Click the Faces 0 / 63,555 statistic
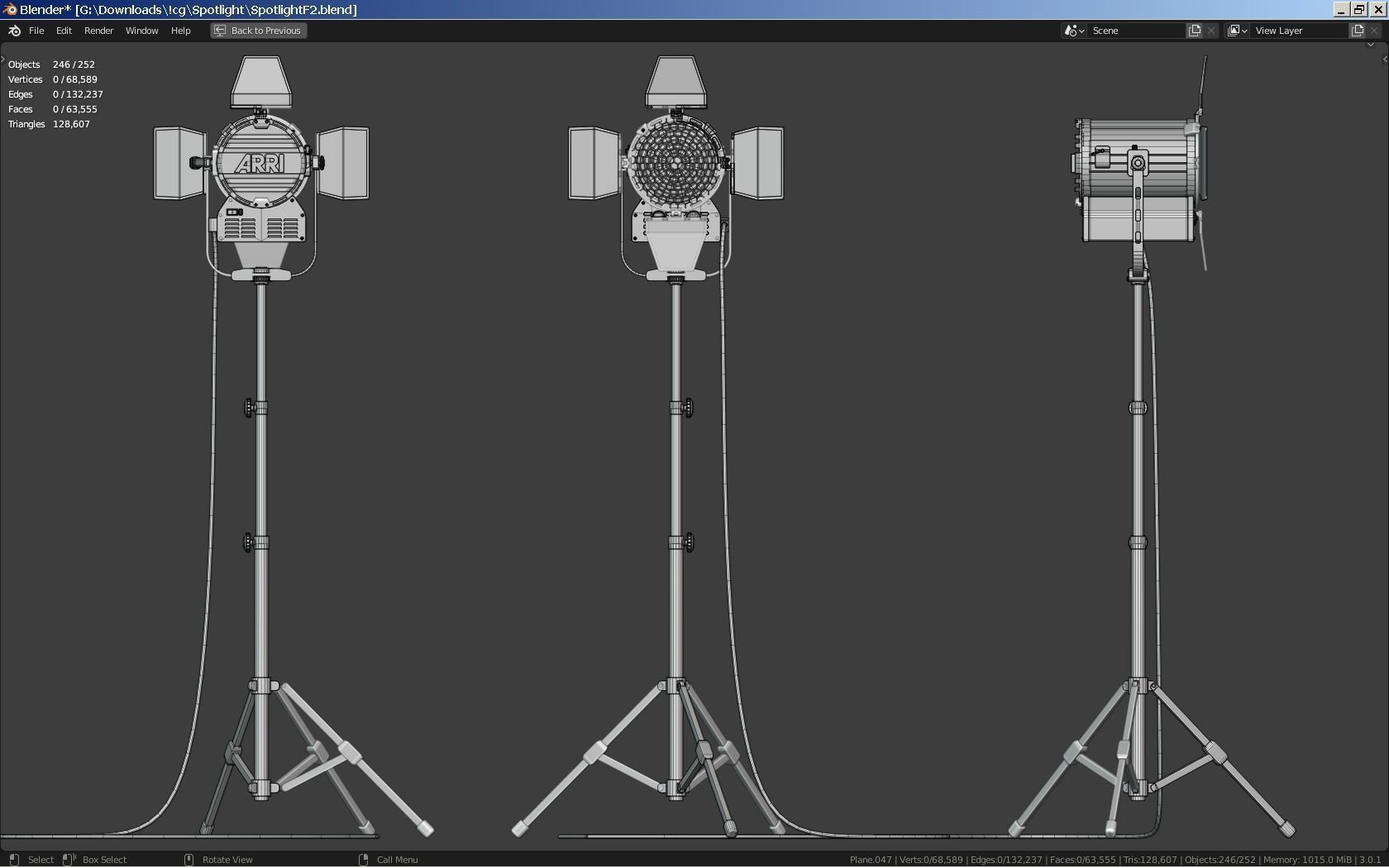Viewport: 1389px width, 868px height. point(53,109)
